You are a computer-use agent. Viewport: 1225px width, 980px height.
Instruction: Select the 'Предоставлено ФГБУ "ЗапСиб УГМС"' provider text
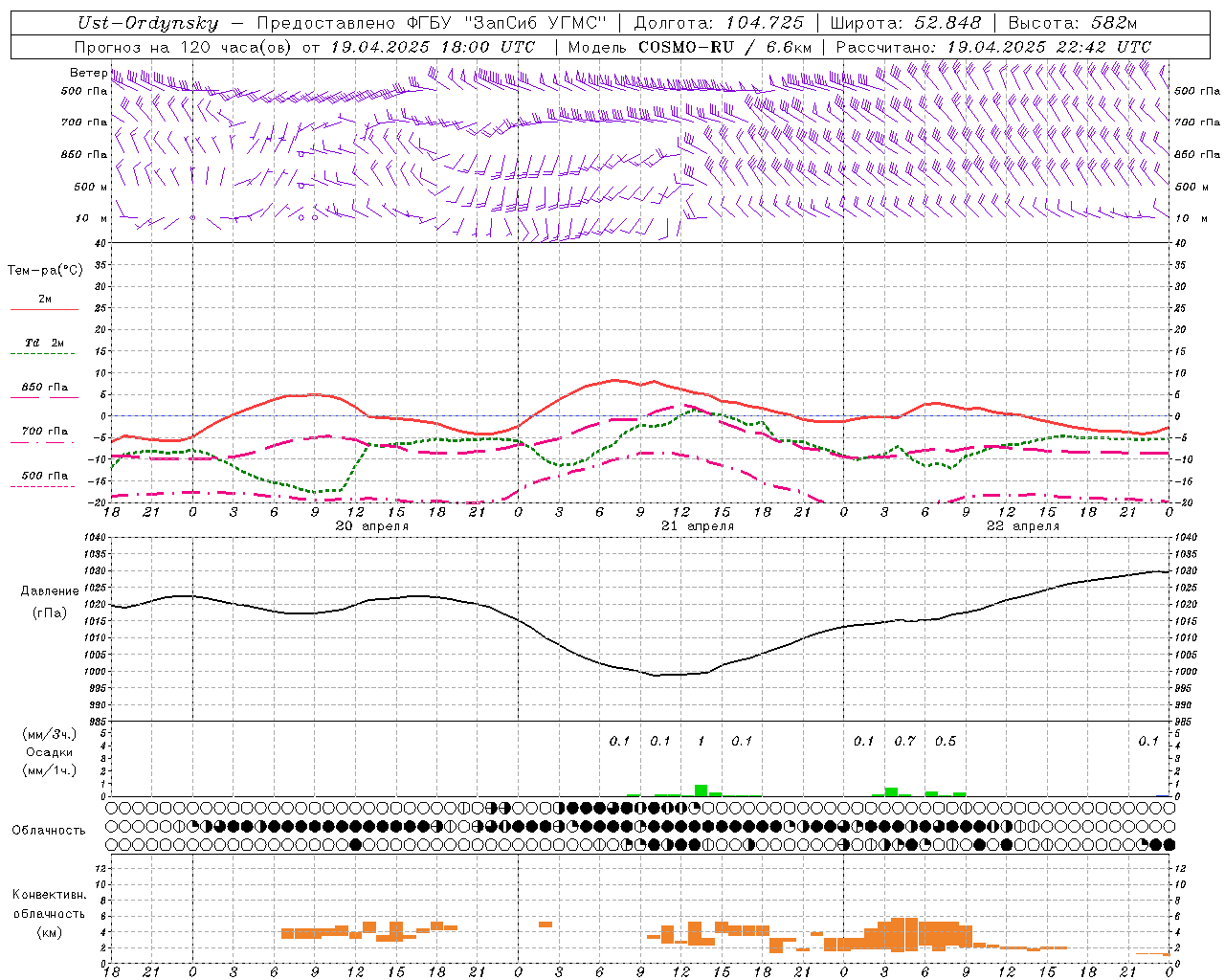click(x=432, y=24)
